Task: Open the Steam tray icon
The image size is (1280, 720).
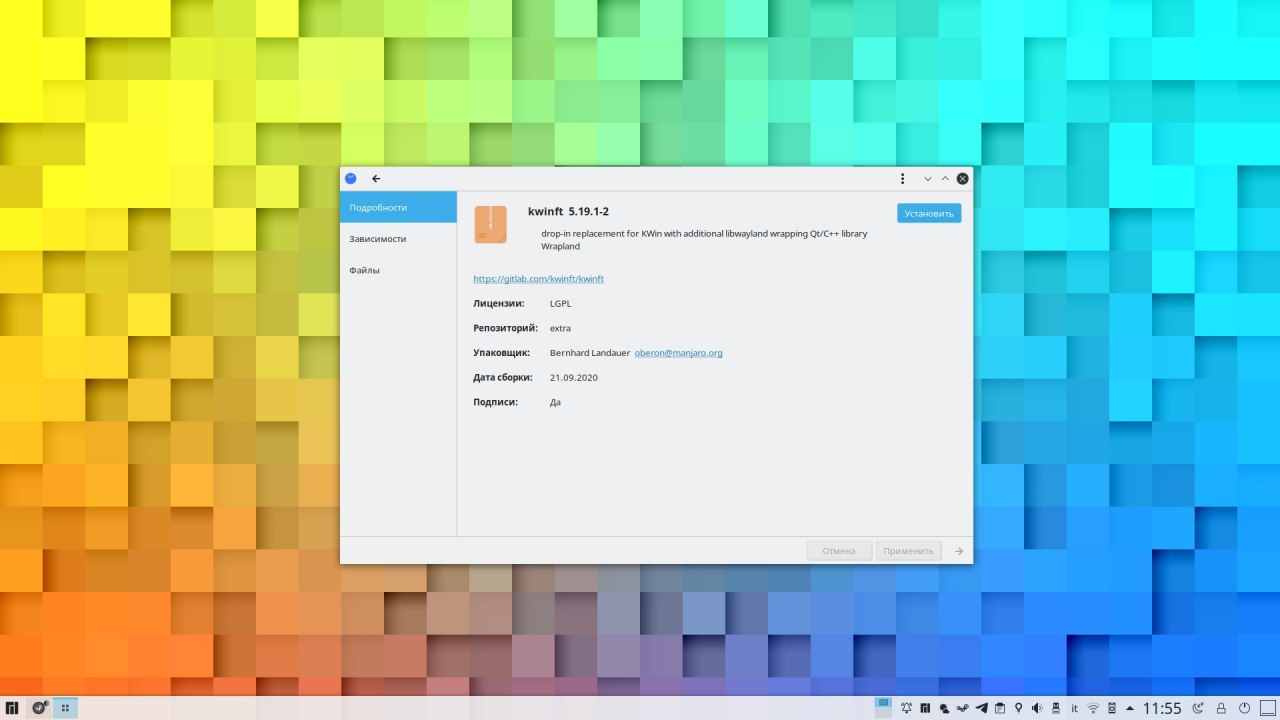Action: pyautogui.click(x=962, y=708)
